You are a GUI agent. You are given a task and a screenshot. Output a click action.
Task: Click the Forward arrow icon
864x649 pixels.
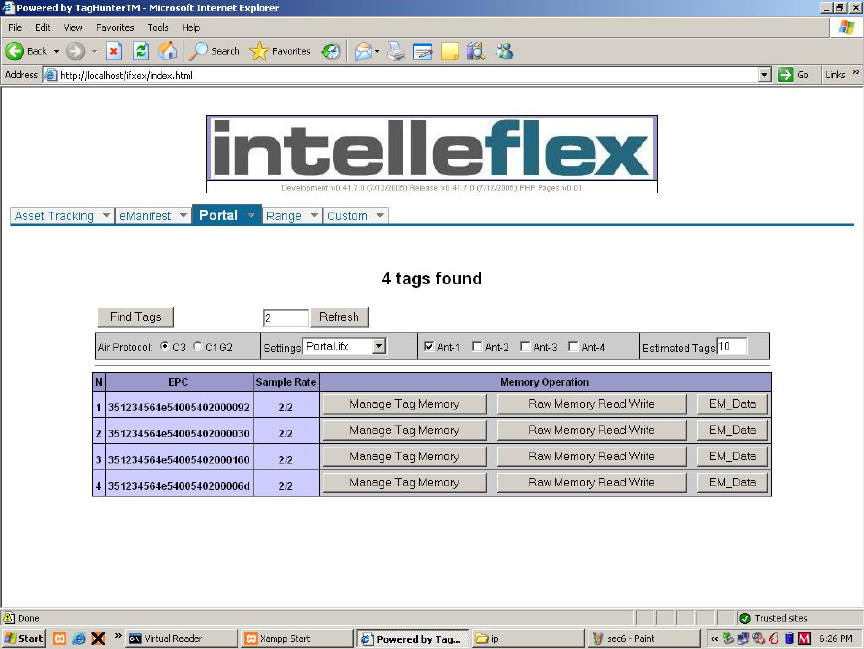pyautogui.click(x=75, y=51)
